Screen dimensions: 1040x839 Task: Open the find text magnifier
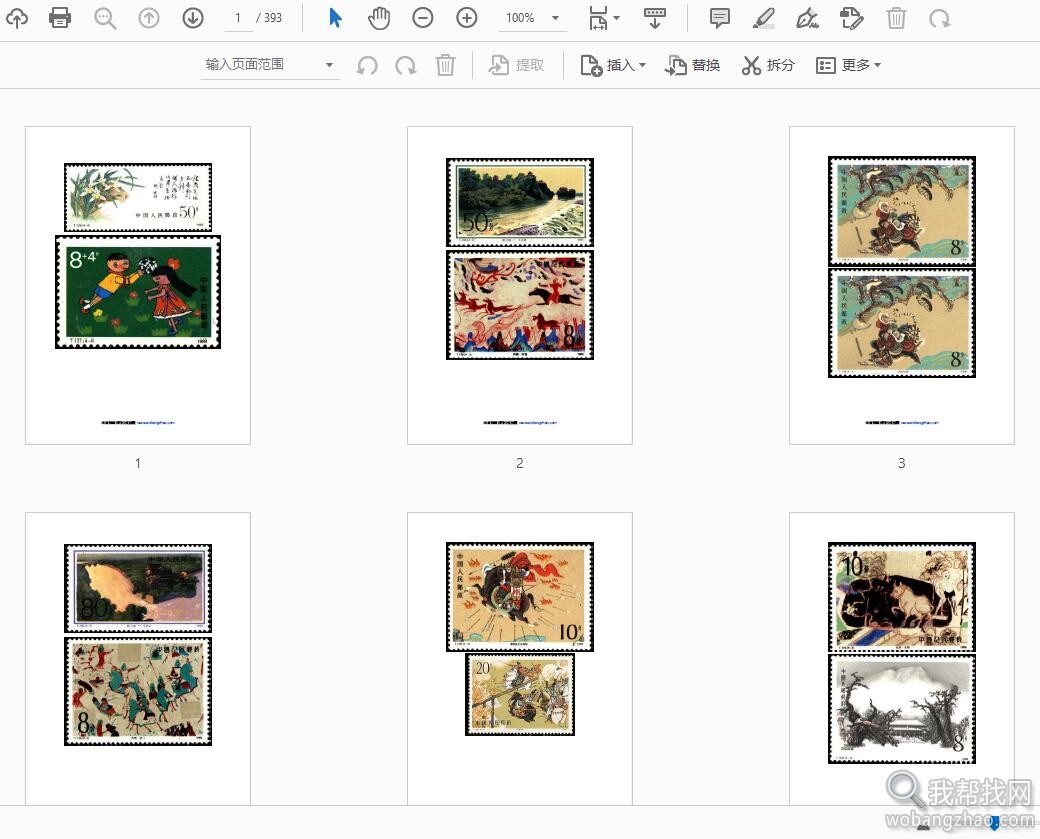click(x=105, y=18)
